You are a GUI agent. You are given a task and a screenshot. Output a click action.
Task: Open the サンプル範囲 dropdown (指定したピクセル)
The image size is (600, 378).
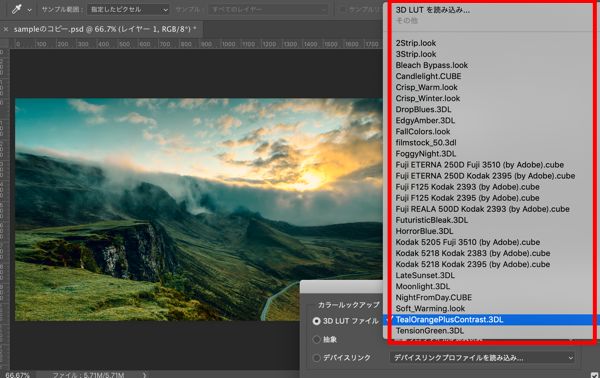tap(128, 9)
